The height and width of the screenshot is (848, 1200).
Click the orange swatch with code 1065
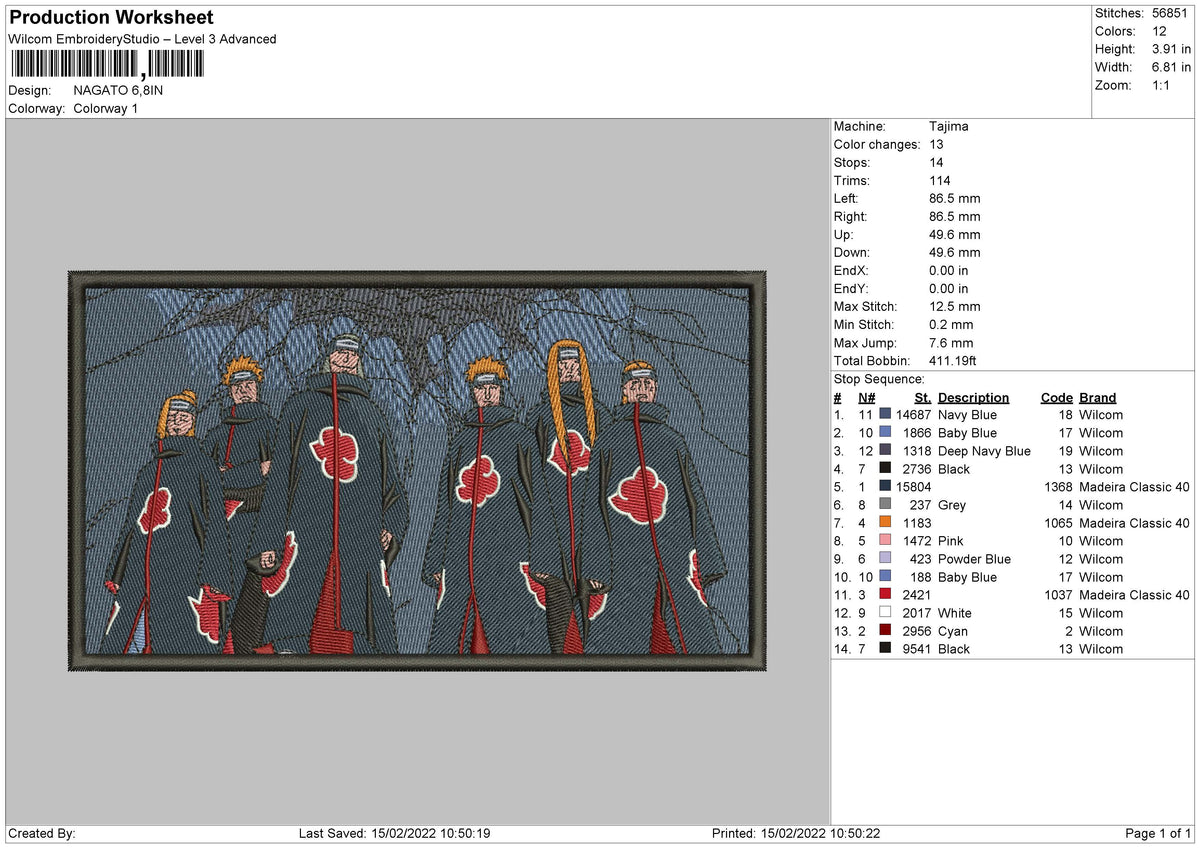(885, 523)
